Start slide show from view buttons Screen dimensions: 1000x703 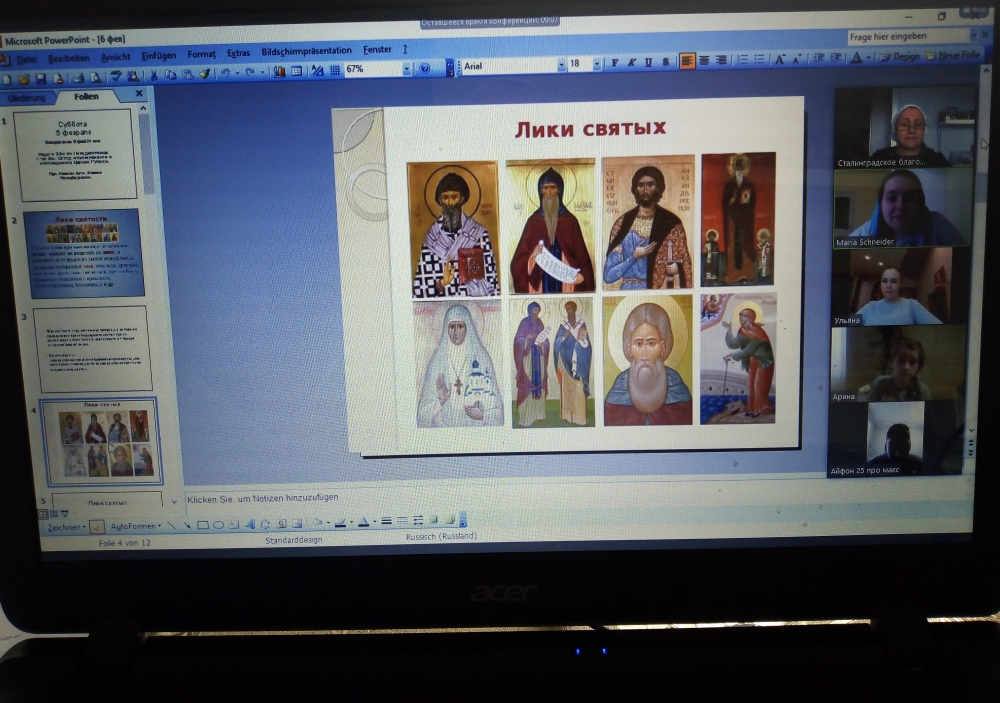coord(64,514)
